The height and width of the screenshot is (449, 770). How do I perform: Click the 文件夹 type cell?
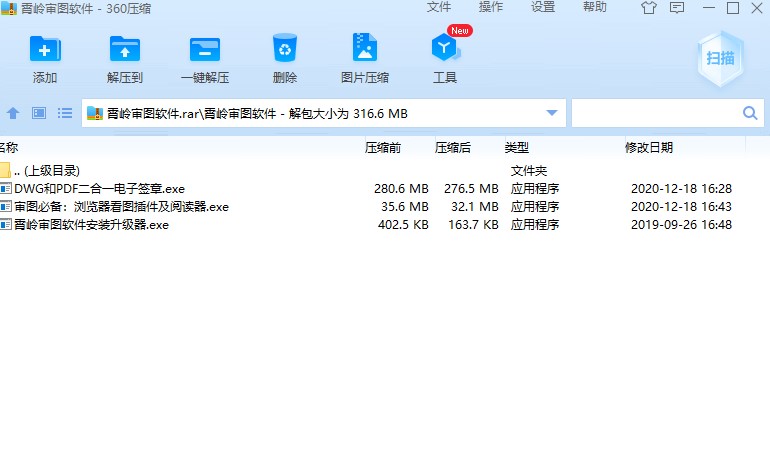click(x=529, y=170)
